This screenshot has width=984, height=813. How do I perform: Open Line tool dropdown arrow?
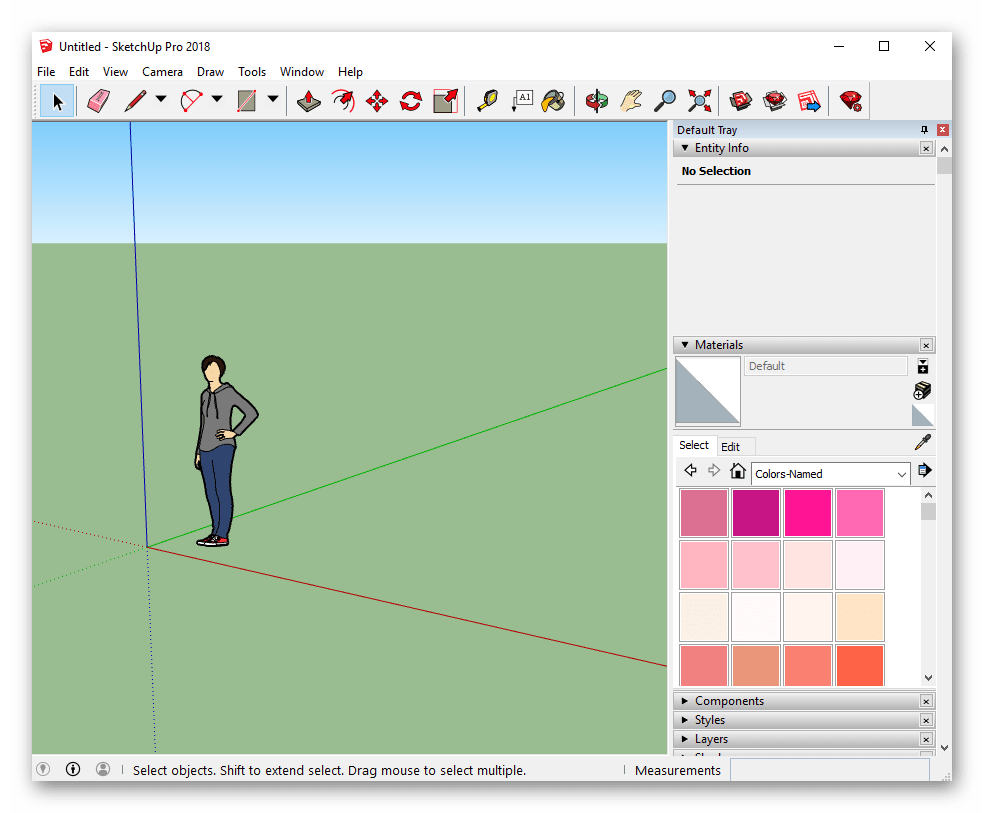coord(161,99)
